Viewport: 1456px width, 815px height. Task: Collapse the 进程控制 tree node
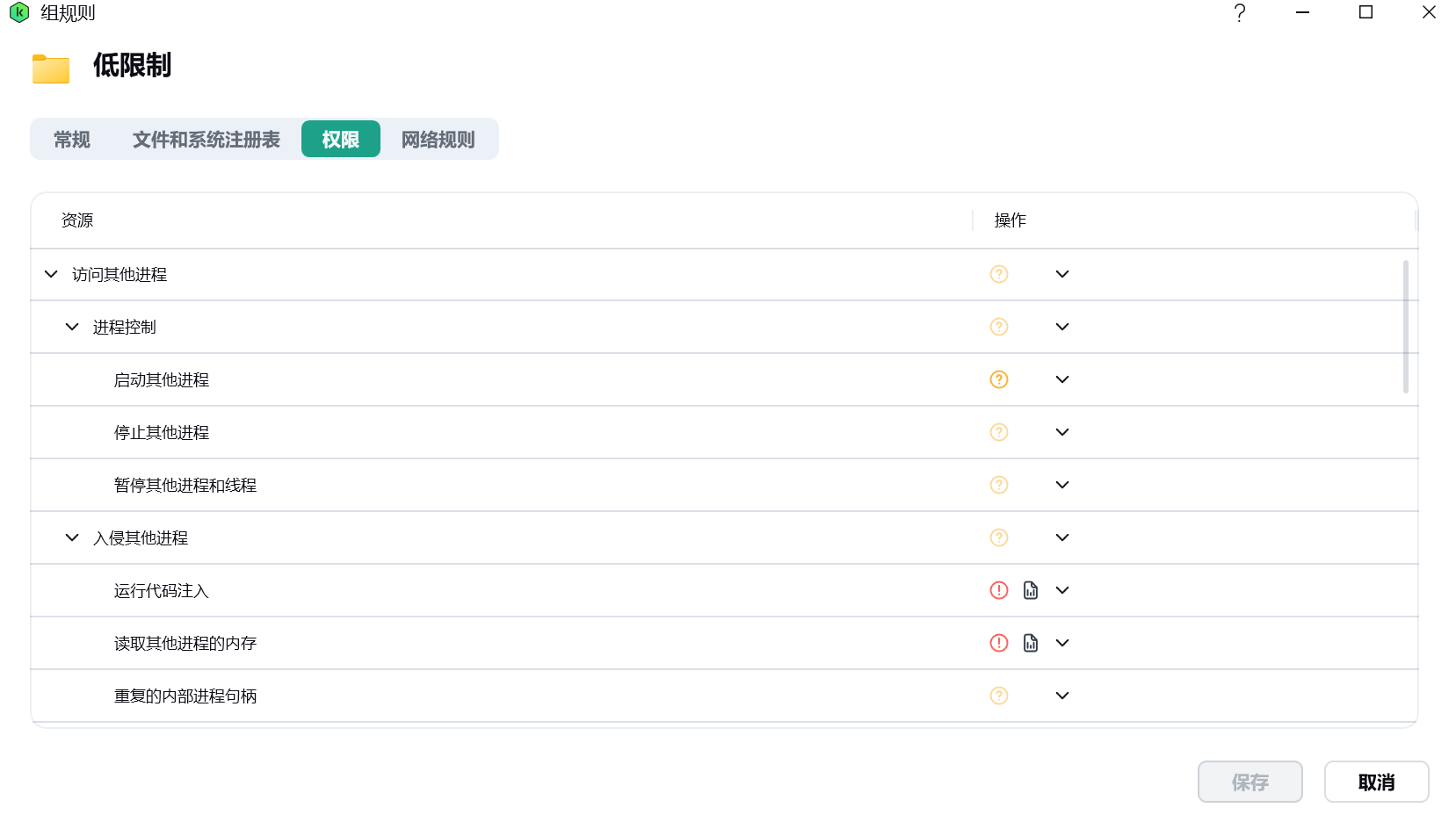tap(72, 327)
